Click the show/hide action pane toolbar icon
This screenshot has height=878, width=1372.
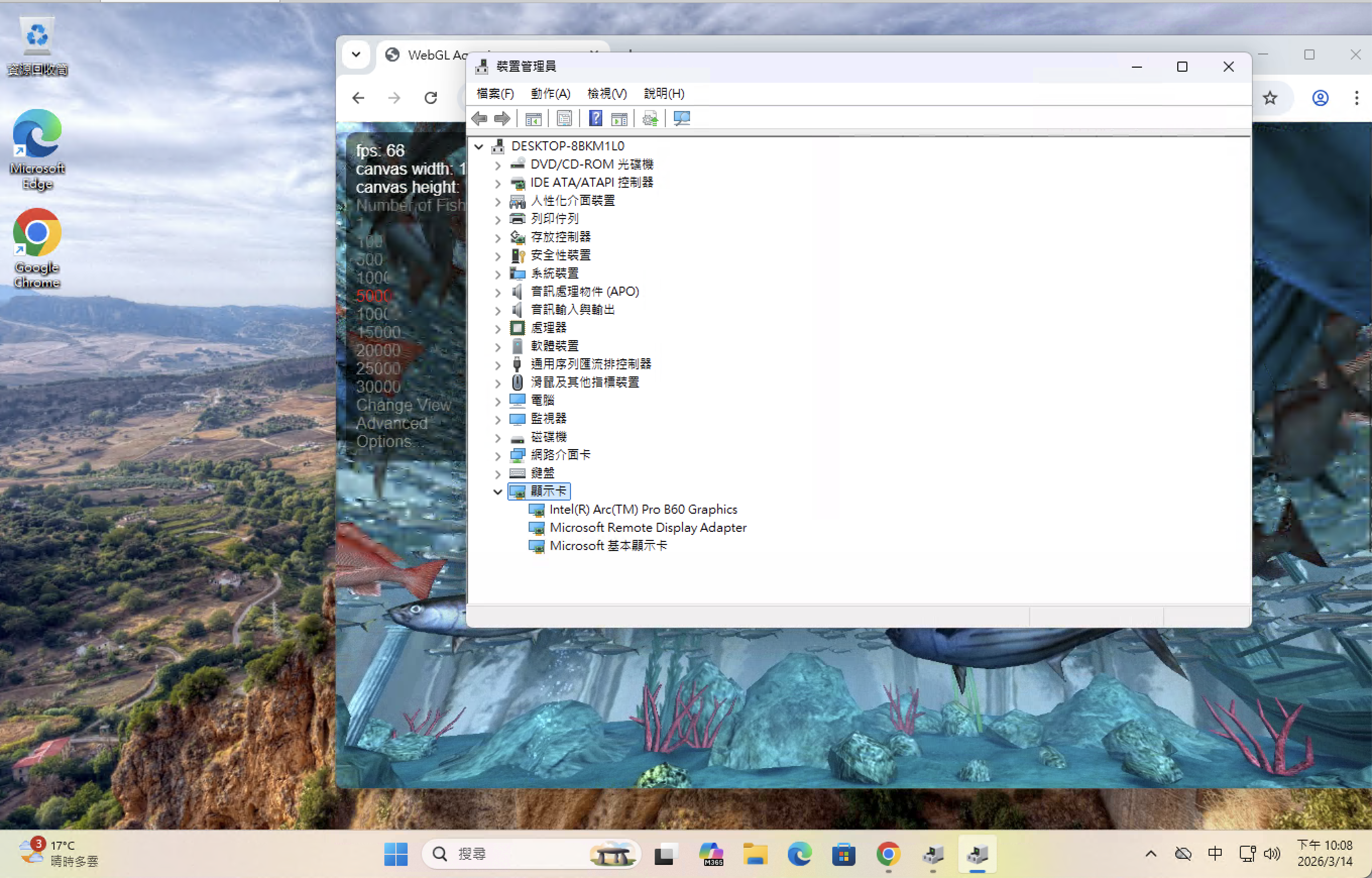pyautogui.click(x=619, y=119)
